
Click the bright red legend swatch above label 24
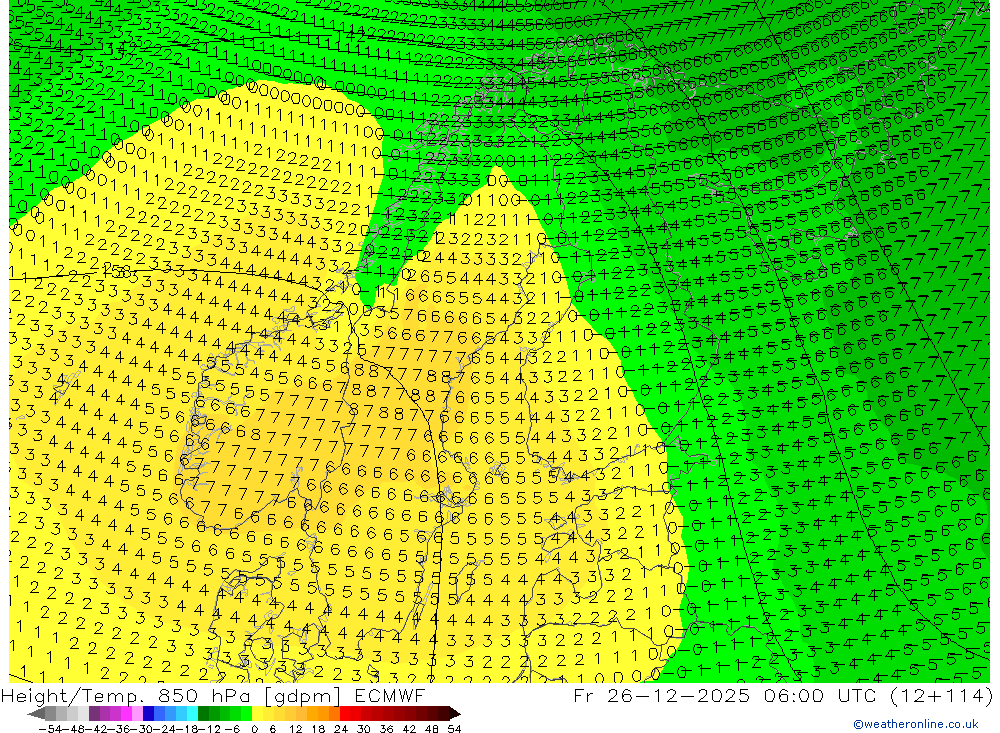coord(345,713)
